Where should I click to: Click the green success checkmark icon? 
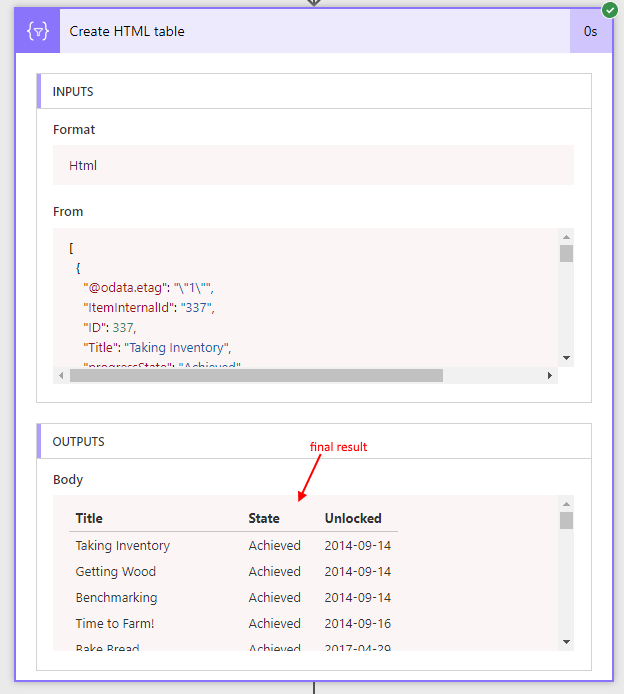pyautogui.click(x=609, y=10)
